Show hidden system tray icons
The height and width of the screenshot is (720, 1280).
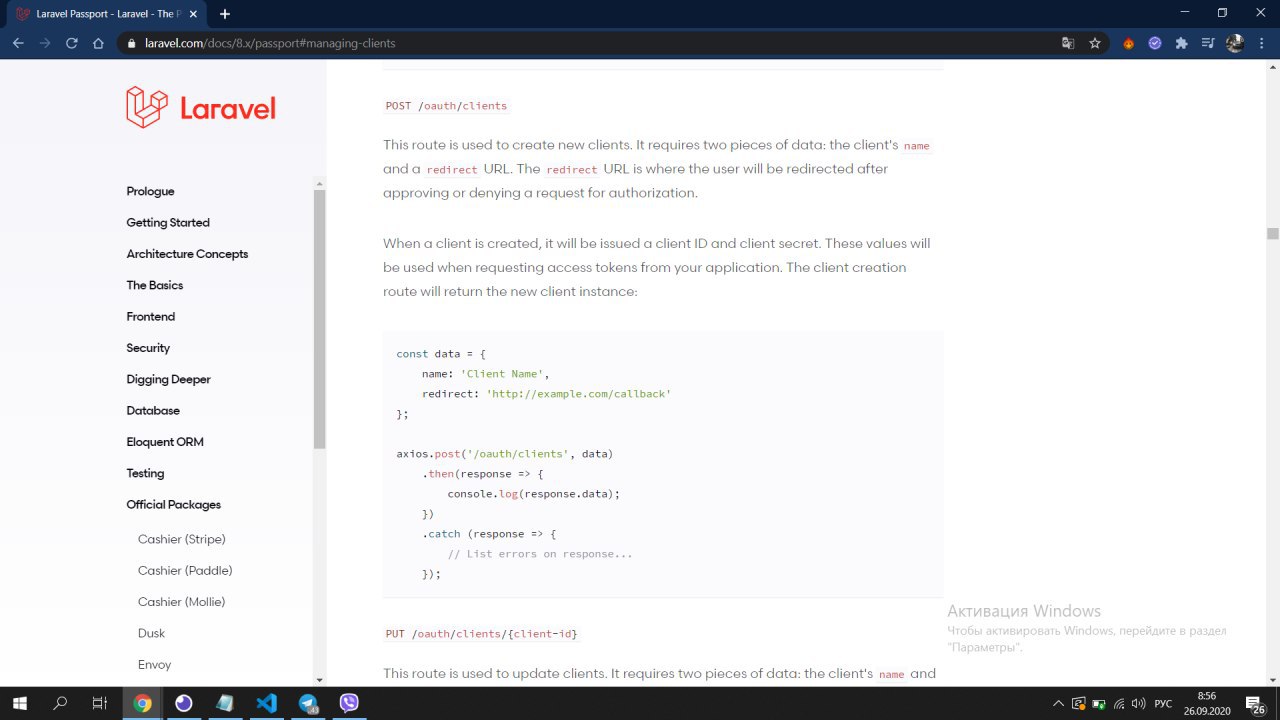(x=1058, y=703)
